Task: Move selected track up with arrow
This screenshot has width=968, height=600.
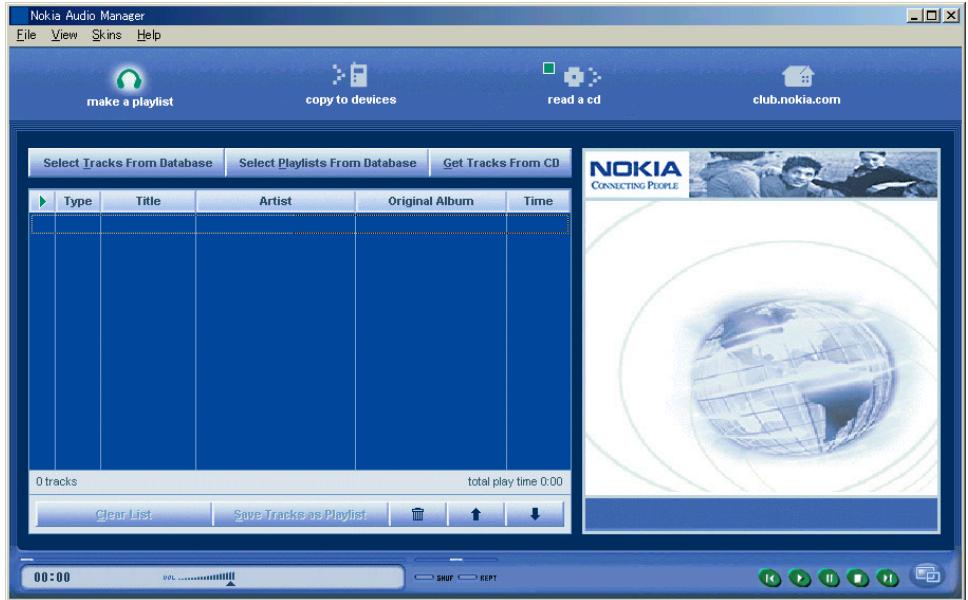Action: (476, 514)
